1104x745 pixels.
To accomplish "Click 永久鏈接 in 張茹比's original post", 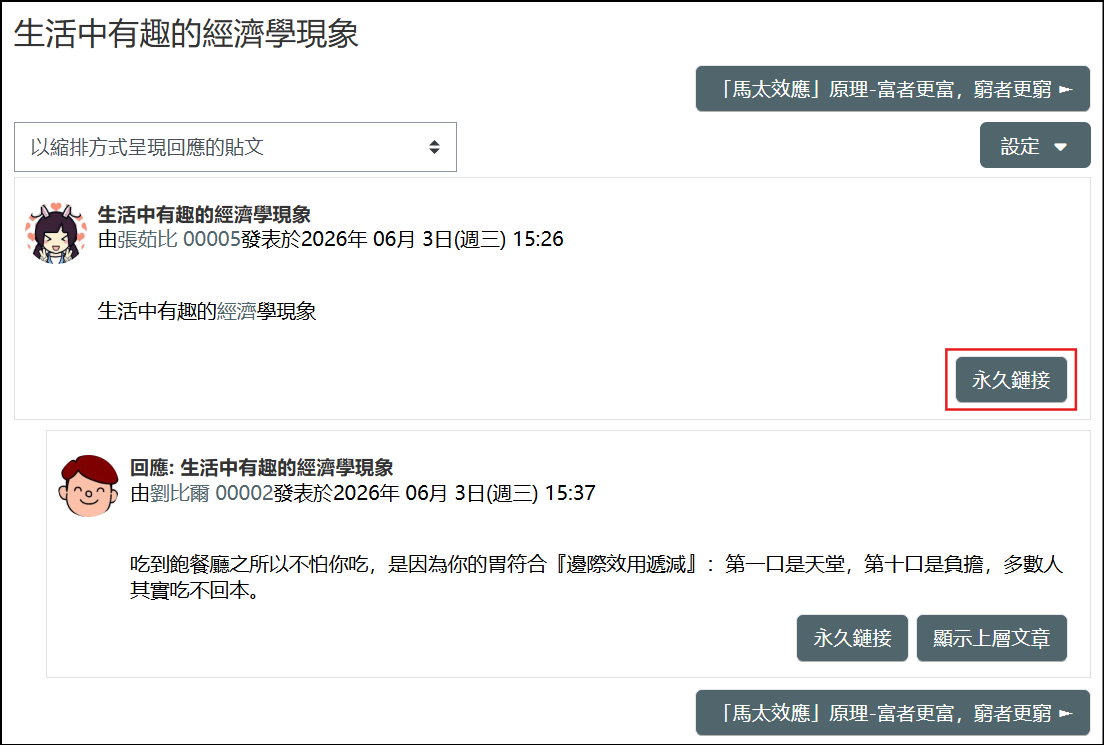I will pyautogui.click(x=1011, y=380).
